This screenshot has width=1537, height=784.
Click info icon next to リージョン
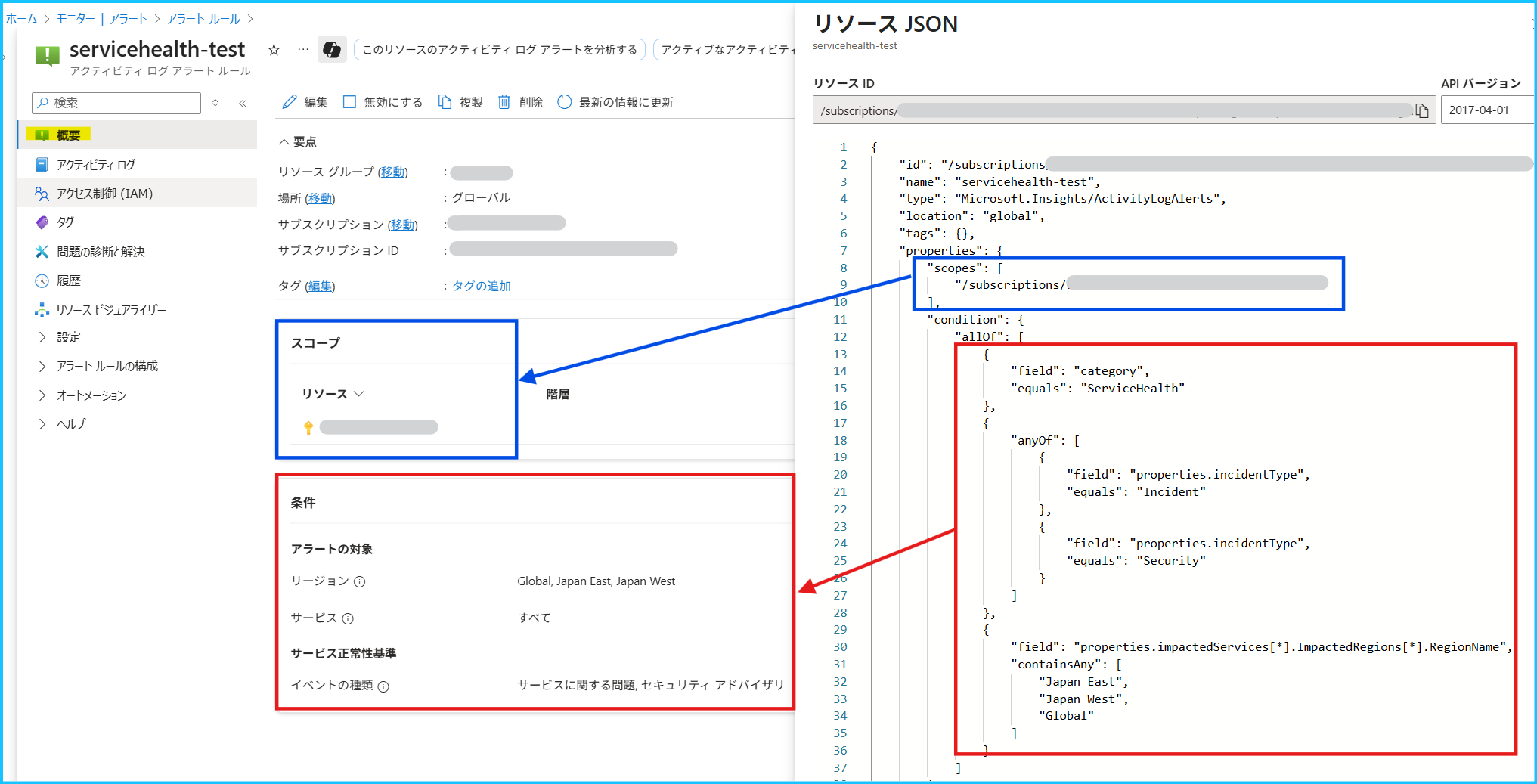(x=360, y=582)
